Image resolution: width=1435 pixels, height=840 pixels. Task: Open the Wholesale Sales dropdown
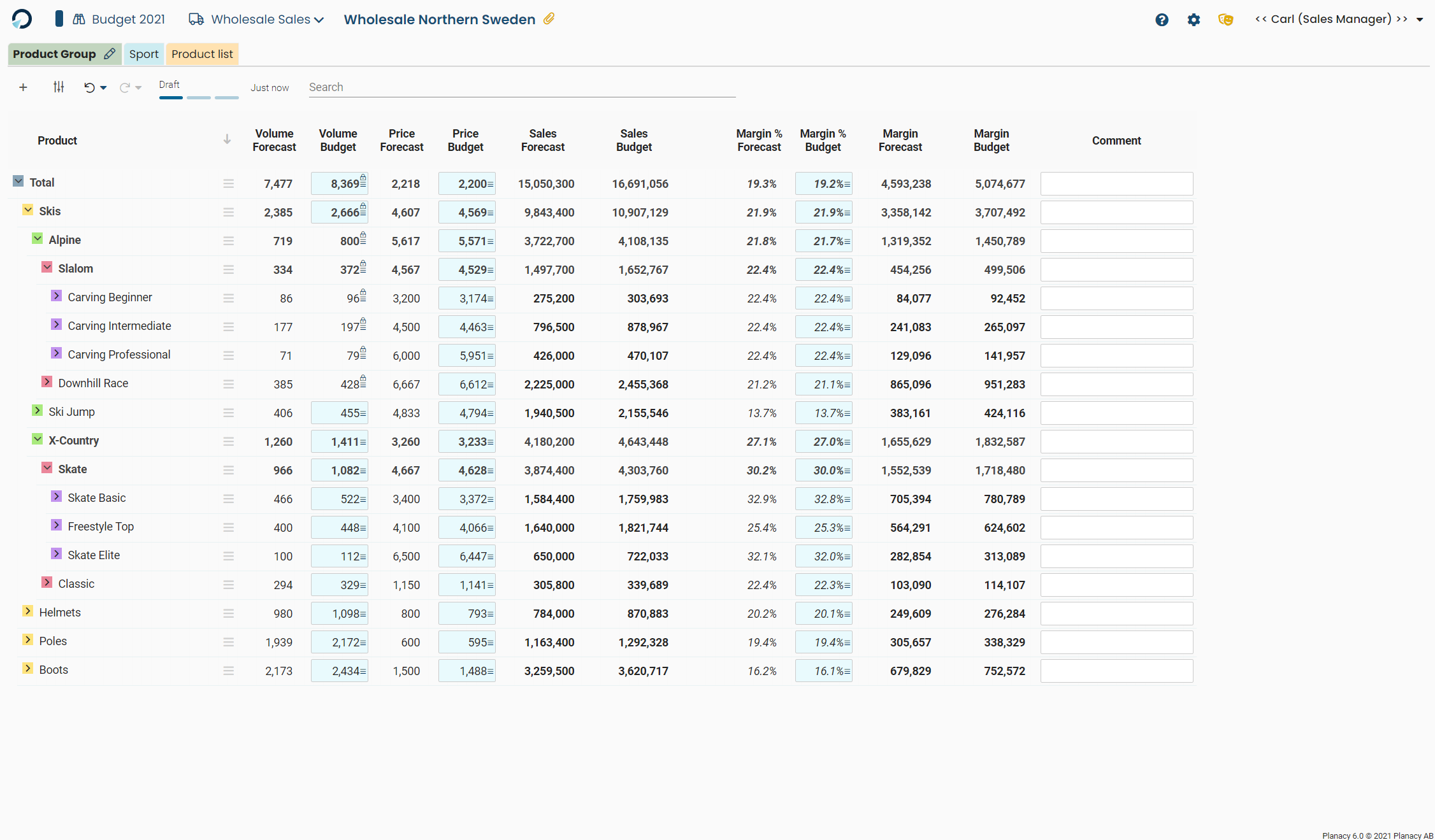[319, 19]
